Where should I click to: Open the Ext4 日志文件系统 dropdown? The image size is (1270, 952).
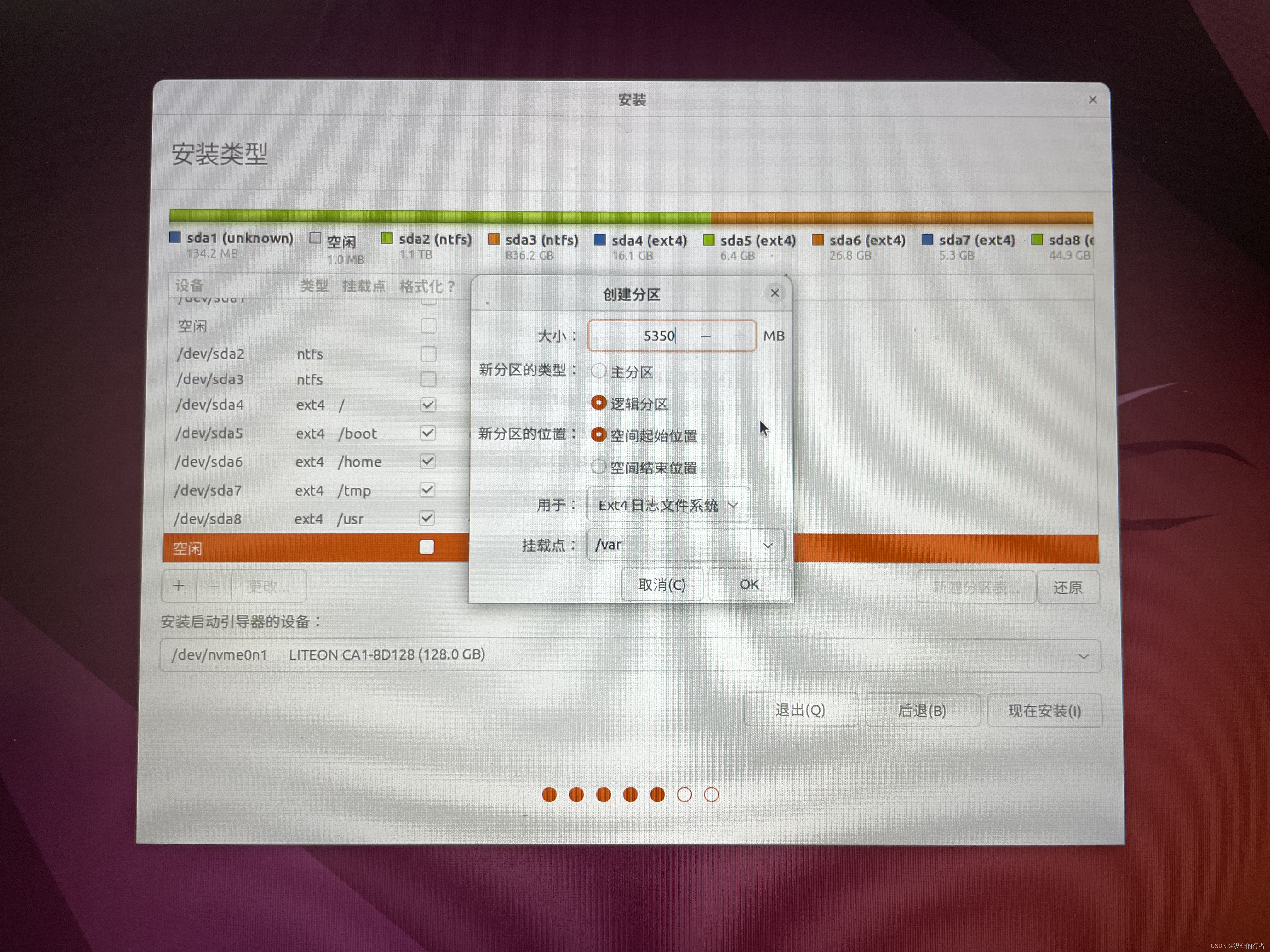tap(668, 505)
